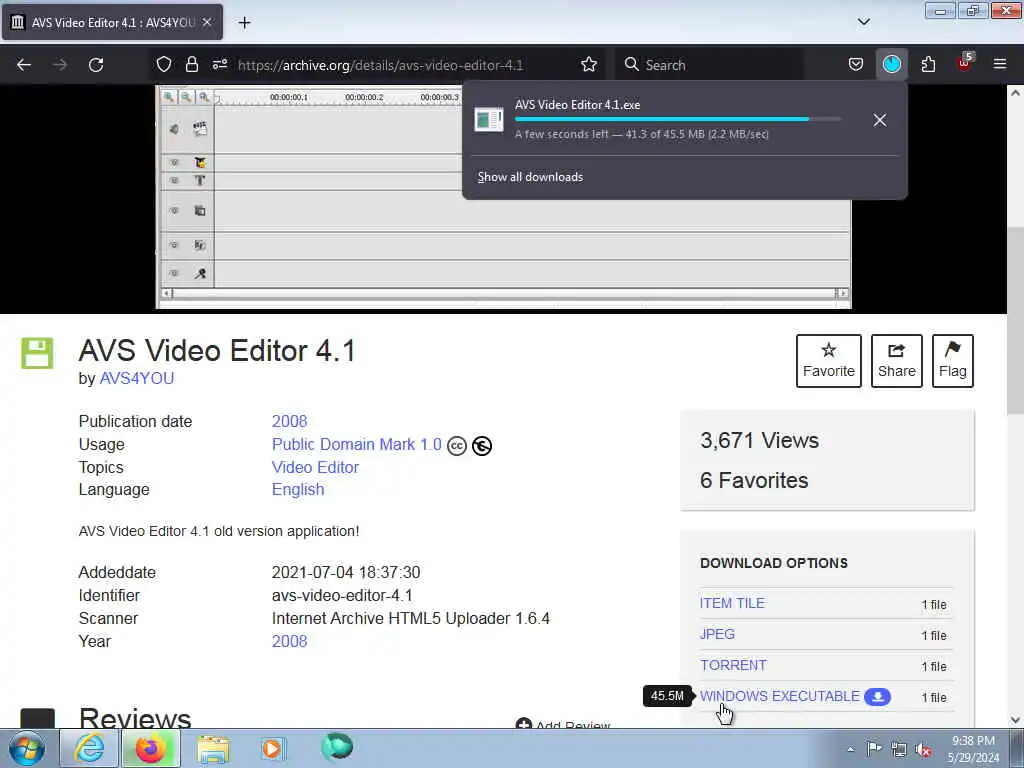The width and height of the screenshot is (1024, 768).
Task: Open the Firefox hamburger menu
Action: [1000, 65]
